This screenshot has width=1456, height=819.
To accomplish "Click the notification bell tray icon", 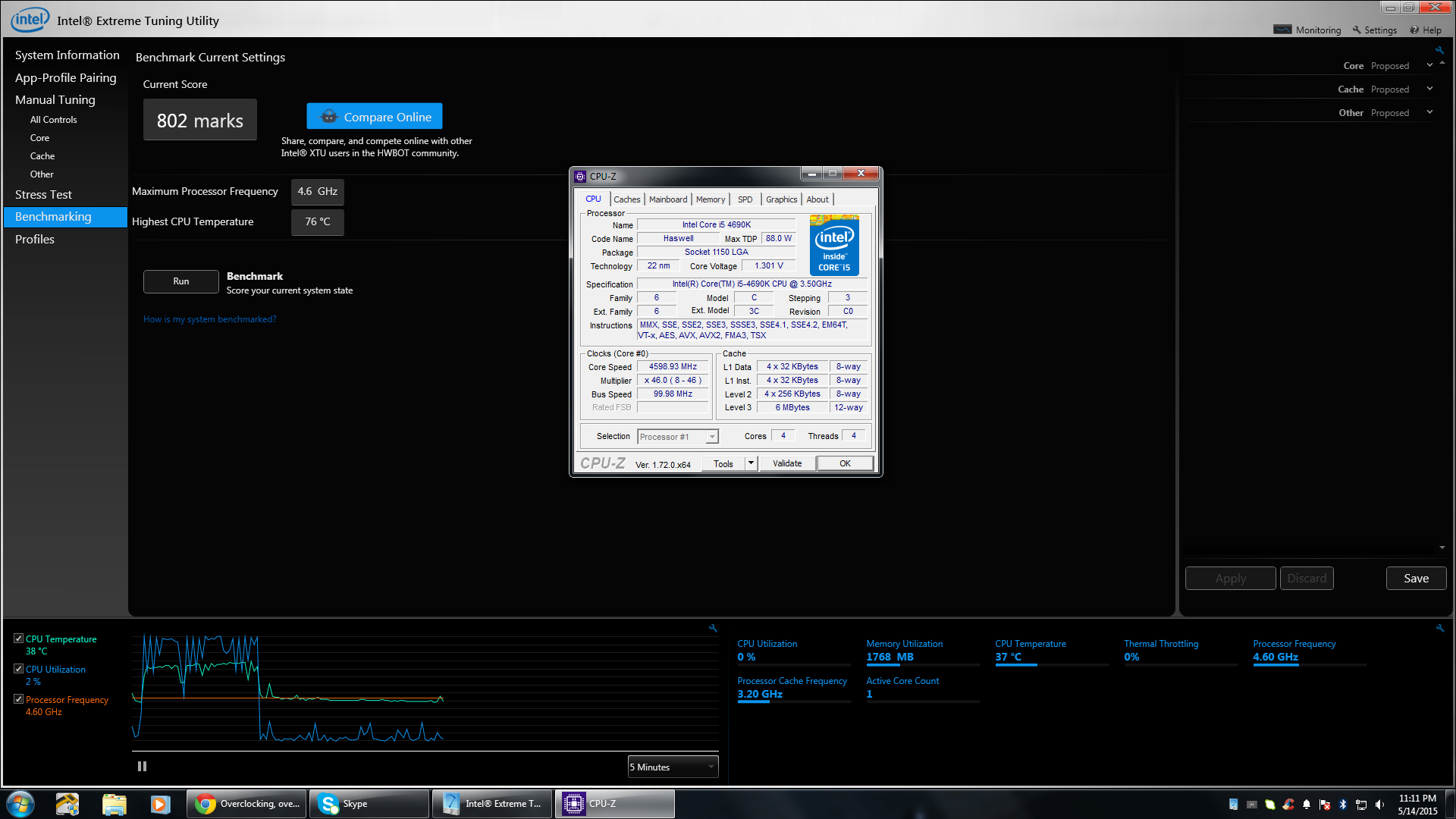I will click(x=1307, y=805).
